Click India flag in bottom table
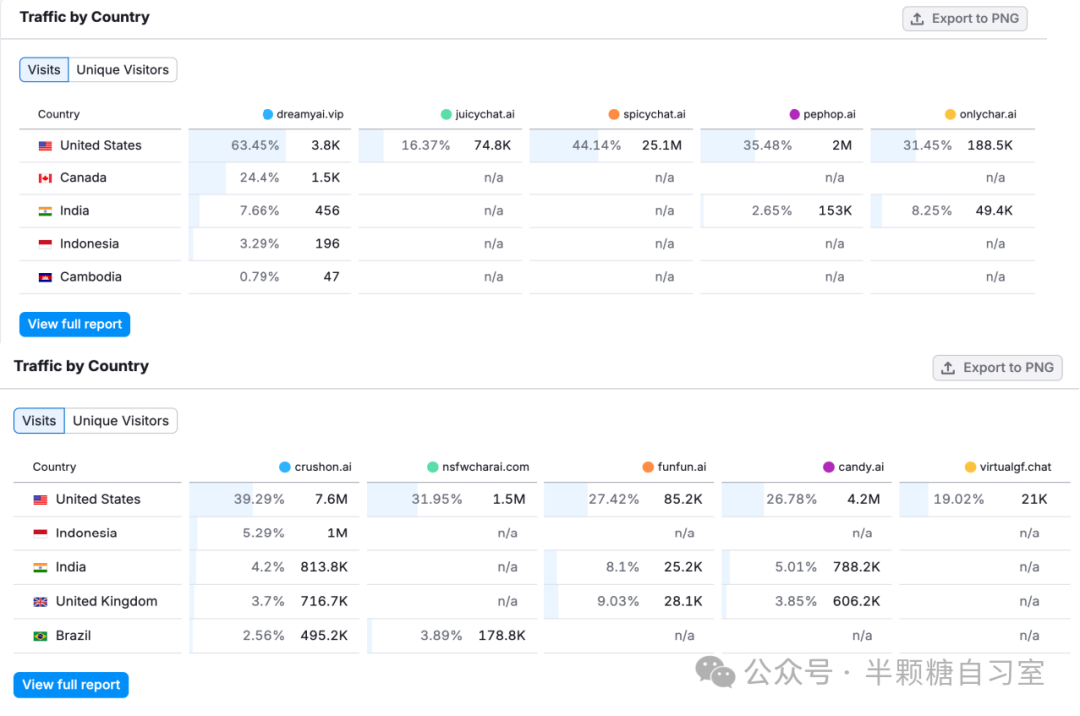Image resolution: width=1080 pixels, height=716 pixels. [x=41, y=567]
